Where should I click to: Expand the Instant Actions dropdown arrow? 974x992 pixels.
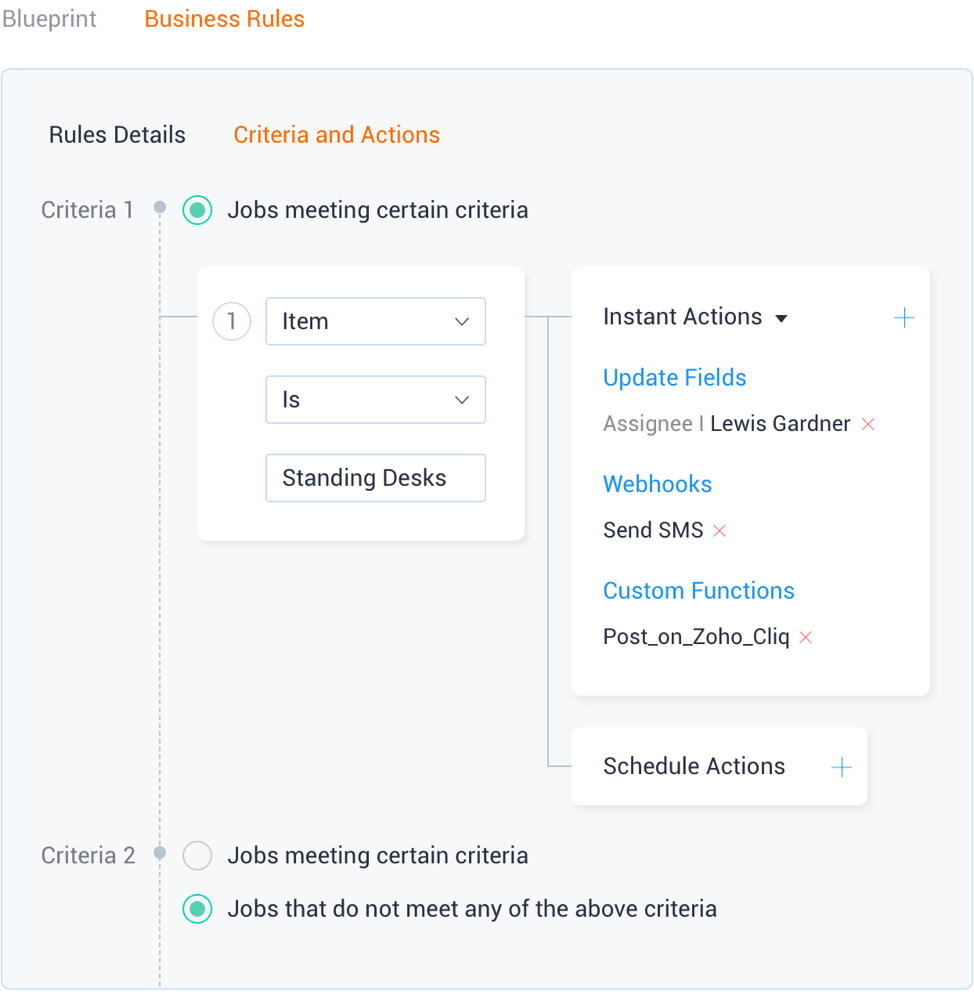[x=782, y=318]
